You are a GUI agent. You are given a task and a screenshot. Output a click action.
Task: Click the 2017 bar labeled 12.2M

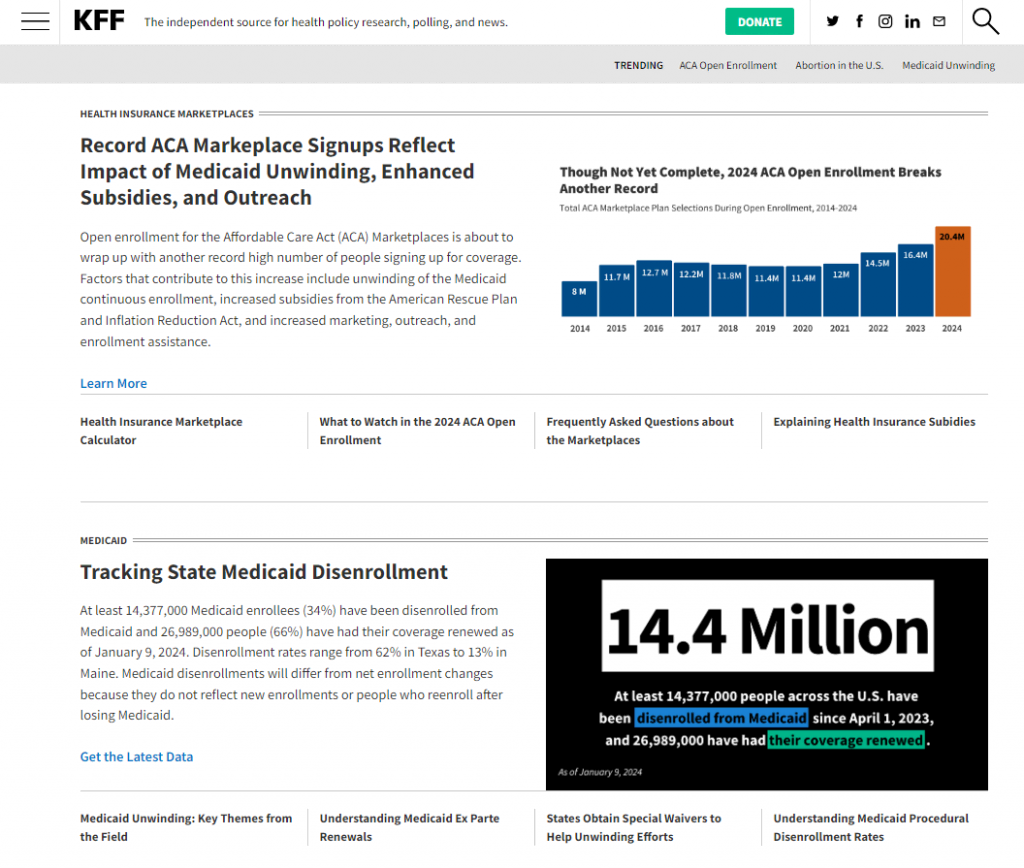pos(692,289)
